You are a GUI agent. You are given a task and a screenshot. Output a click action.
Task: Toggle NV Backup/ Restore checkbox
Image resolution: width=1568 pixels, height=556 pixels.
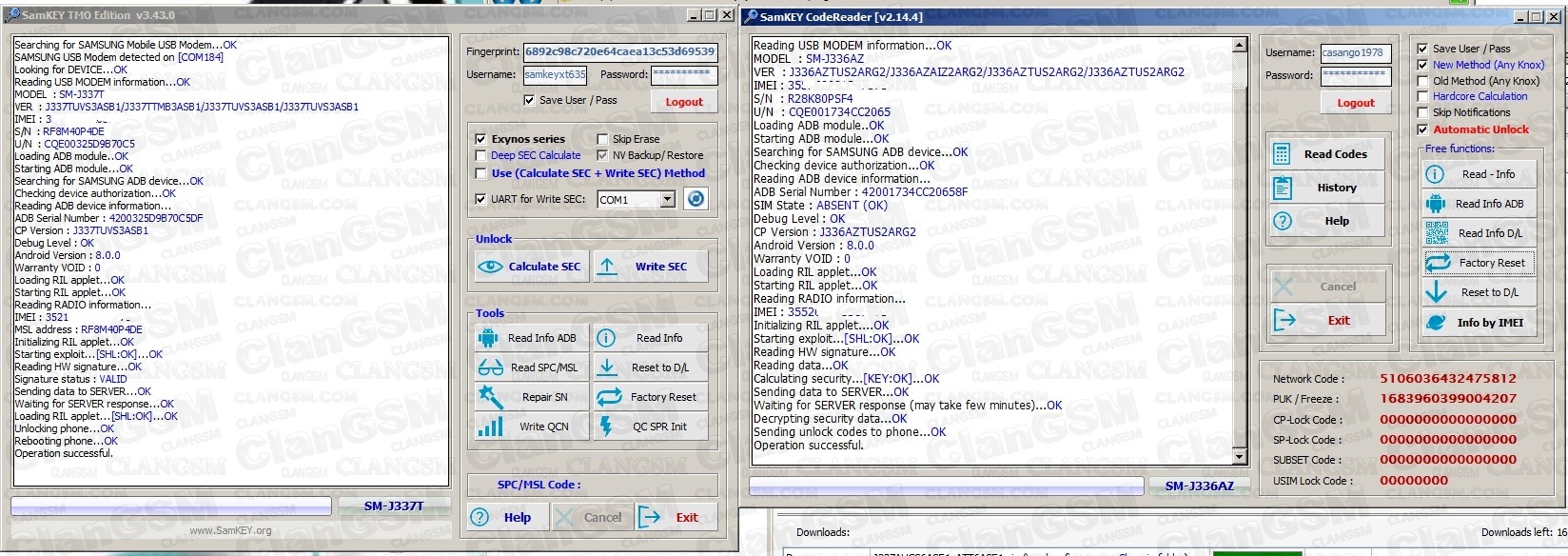point(602,155)
